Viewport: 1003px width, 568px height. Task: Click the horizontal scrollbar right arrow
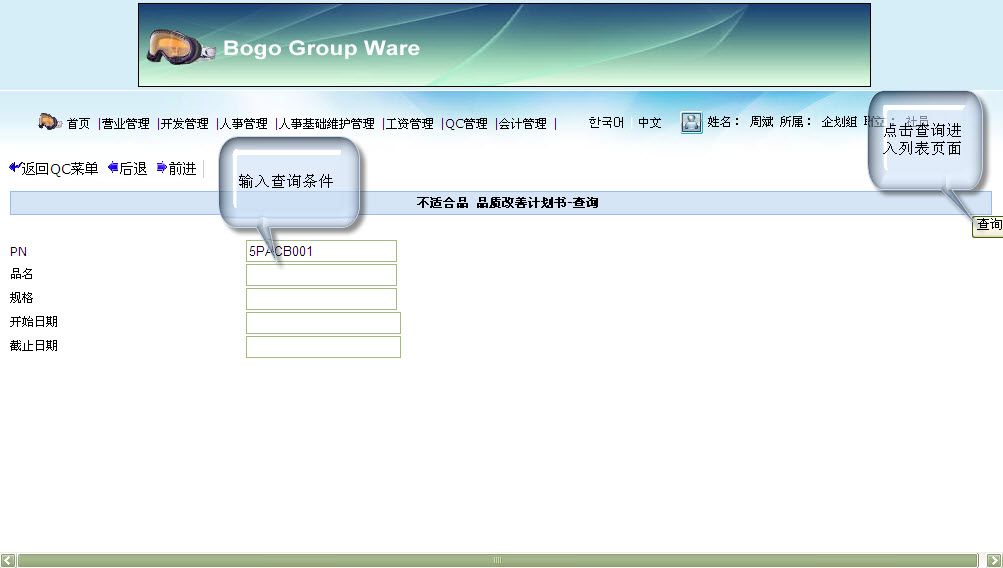993,560
